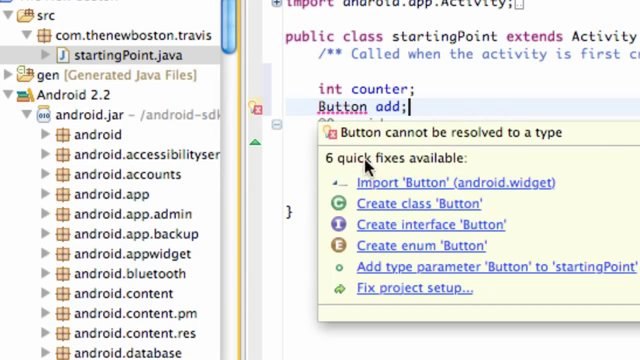Viewport: 640px width, 360px height.
Task: Click the Create interface purple I icon
Action: tap(339, 224)
